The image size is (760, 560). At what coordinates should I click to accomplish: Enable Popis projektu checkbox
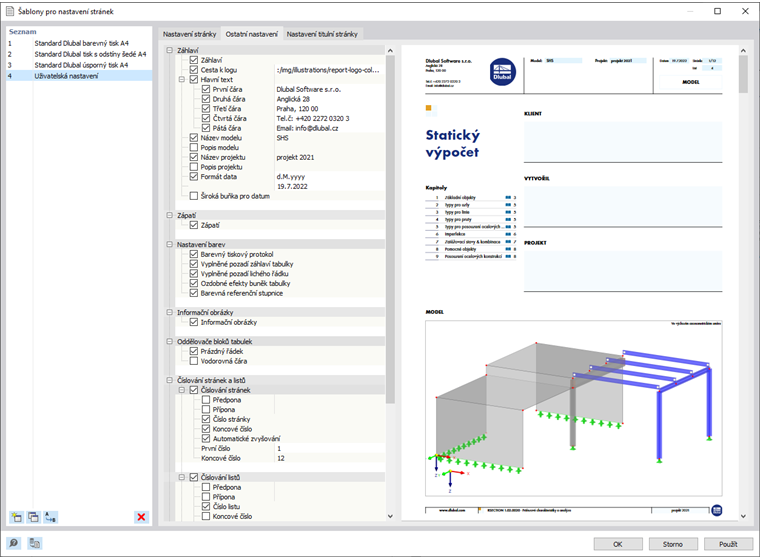[194, 167]
